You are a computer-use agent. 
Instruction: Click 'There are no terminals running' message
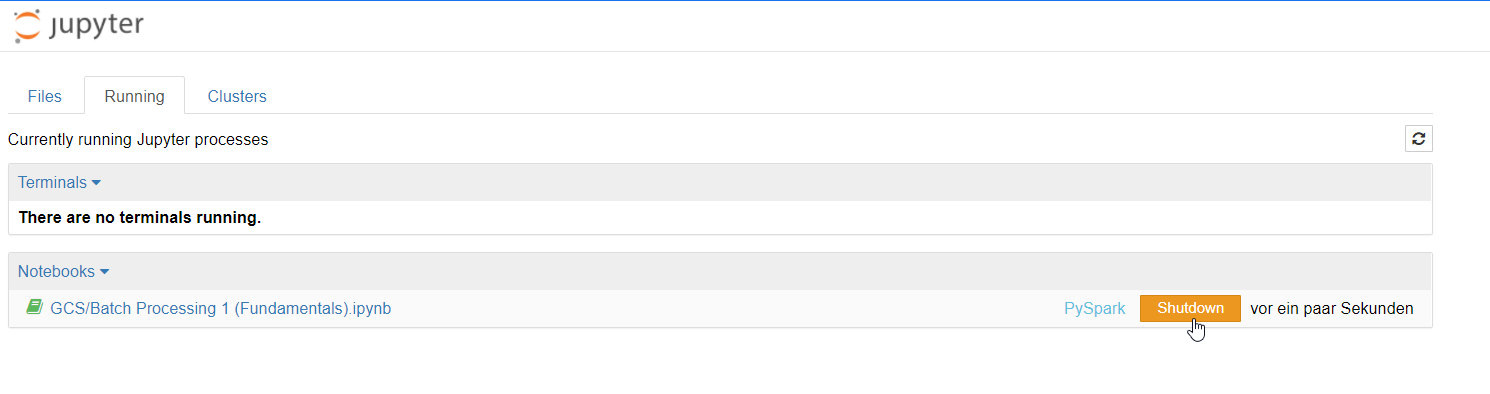(x=140, y=217)
